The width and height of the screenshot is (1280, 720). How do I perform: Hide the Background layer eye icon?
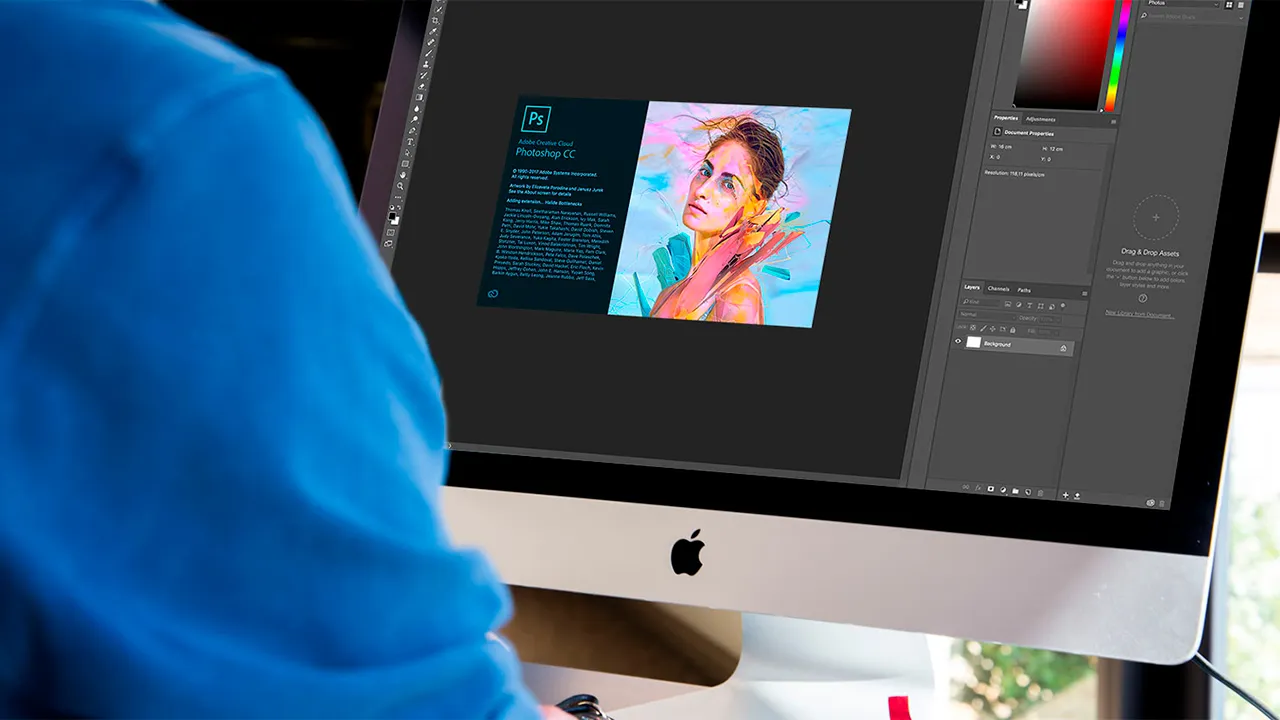point(958,341)
